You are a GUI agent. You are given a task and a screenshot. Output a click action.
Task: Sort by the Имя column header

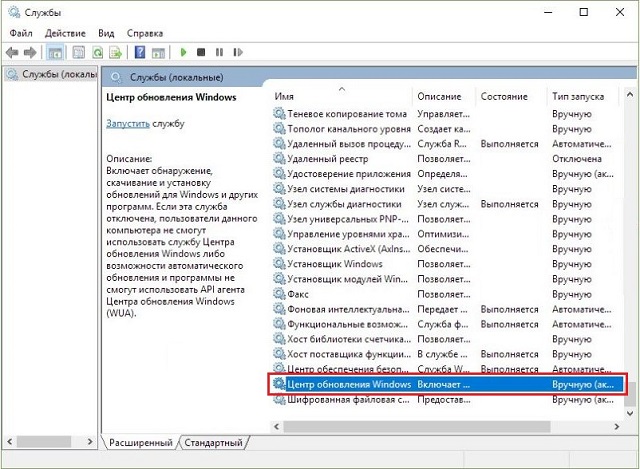point(341,97)
